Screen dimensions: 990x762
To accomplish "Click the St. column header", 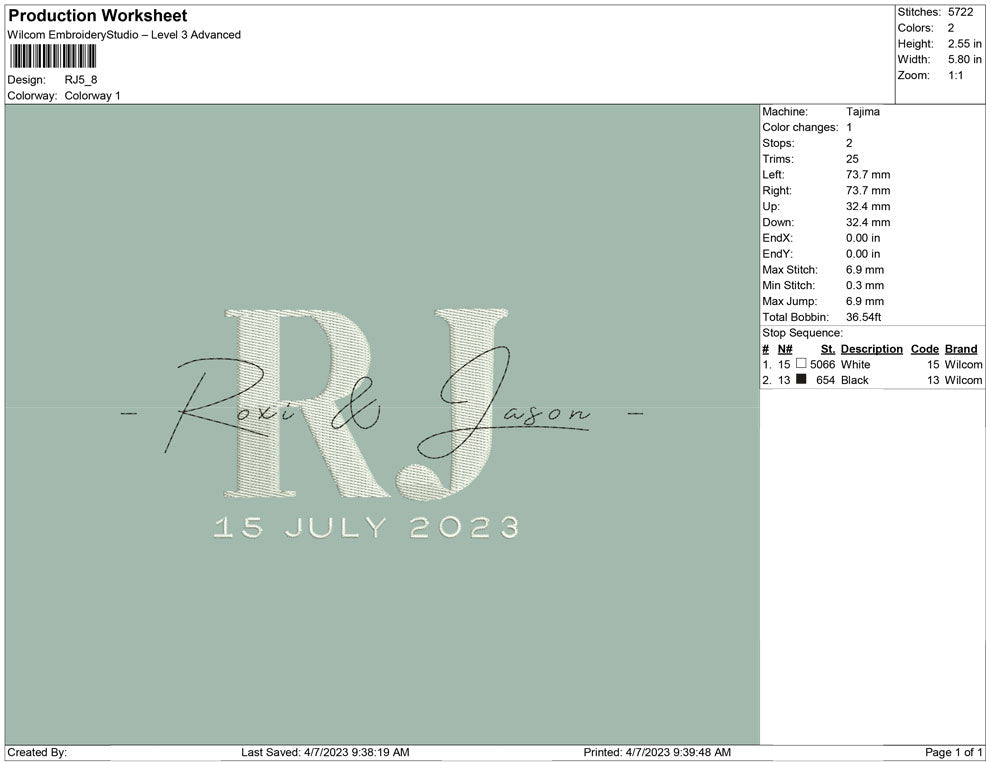I will [x=827, y=349].
